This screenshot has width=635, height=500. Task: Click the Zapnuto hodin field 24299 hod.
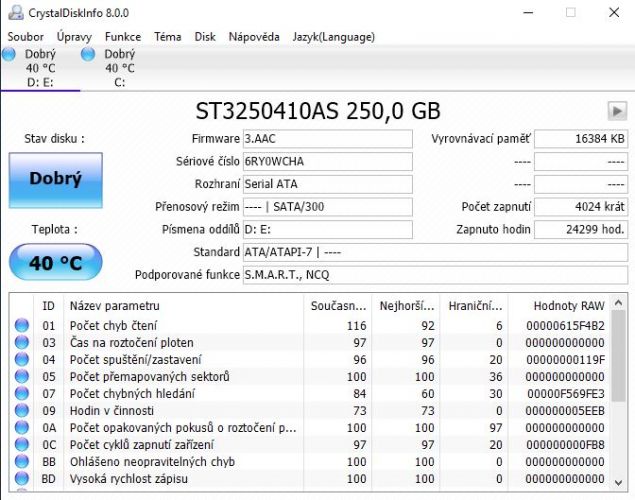coord(581,230)
